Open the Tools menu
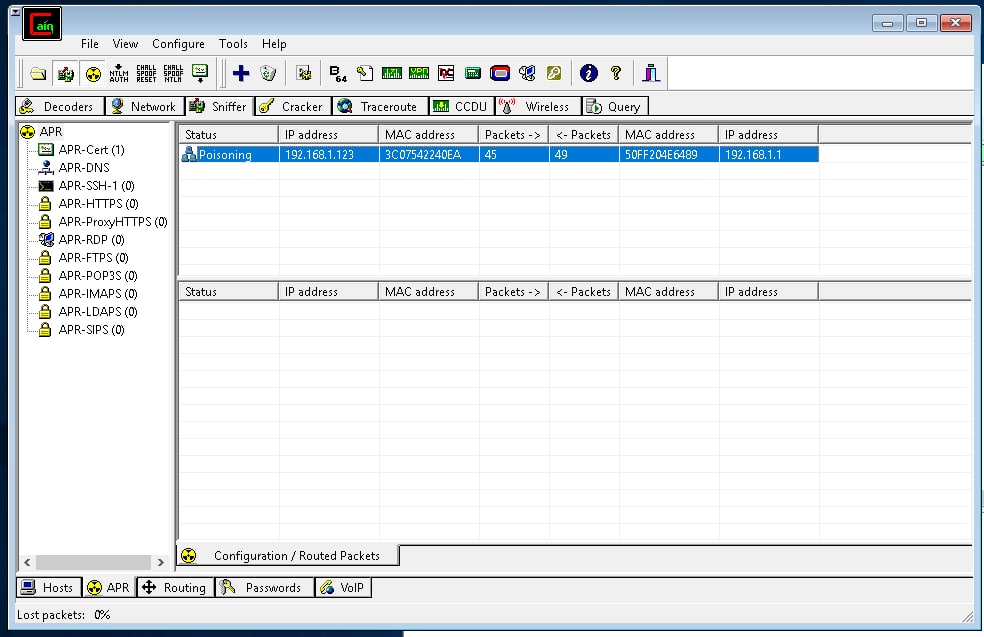The height and width of the screenshot is (637, 984). coord(233,44)
